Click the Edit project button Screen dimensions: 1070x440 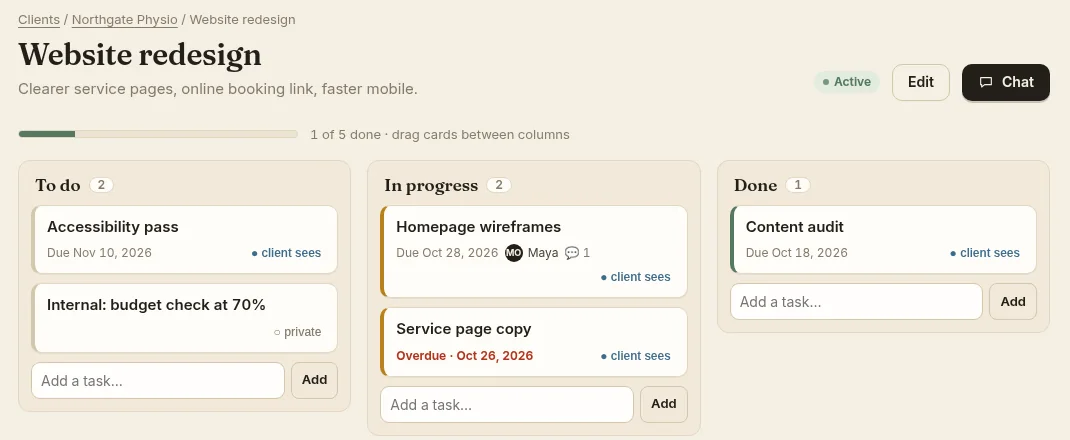pyautogui.click(x=921, y=82)
